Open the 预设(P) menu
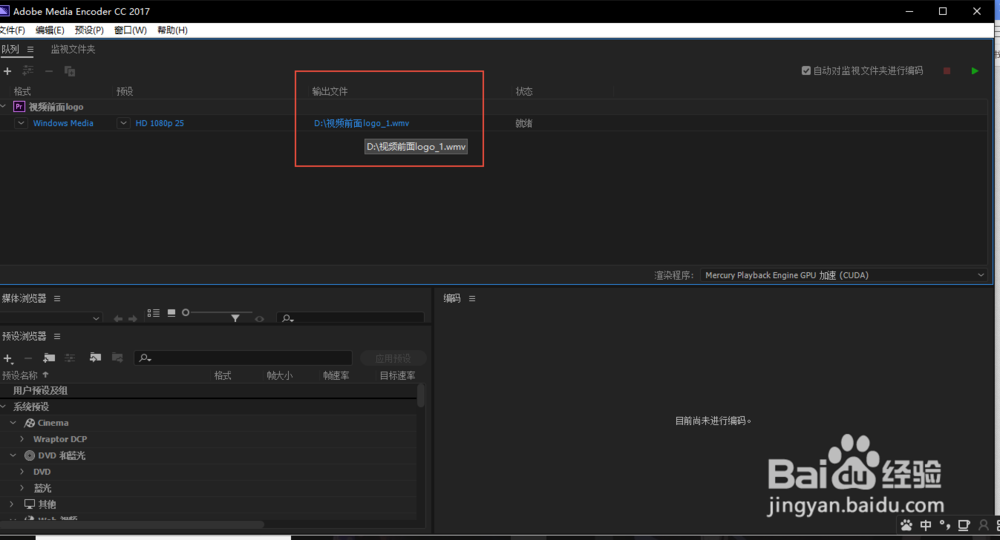The image size is (1000, 540). click(89, 30)
